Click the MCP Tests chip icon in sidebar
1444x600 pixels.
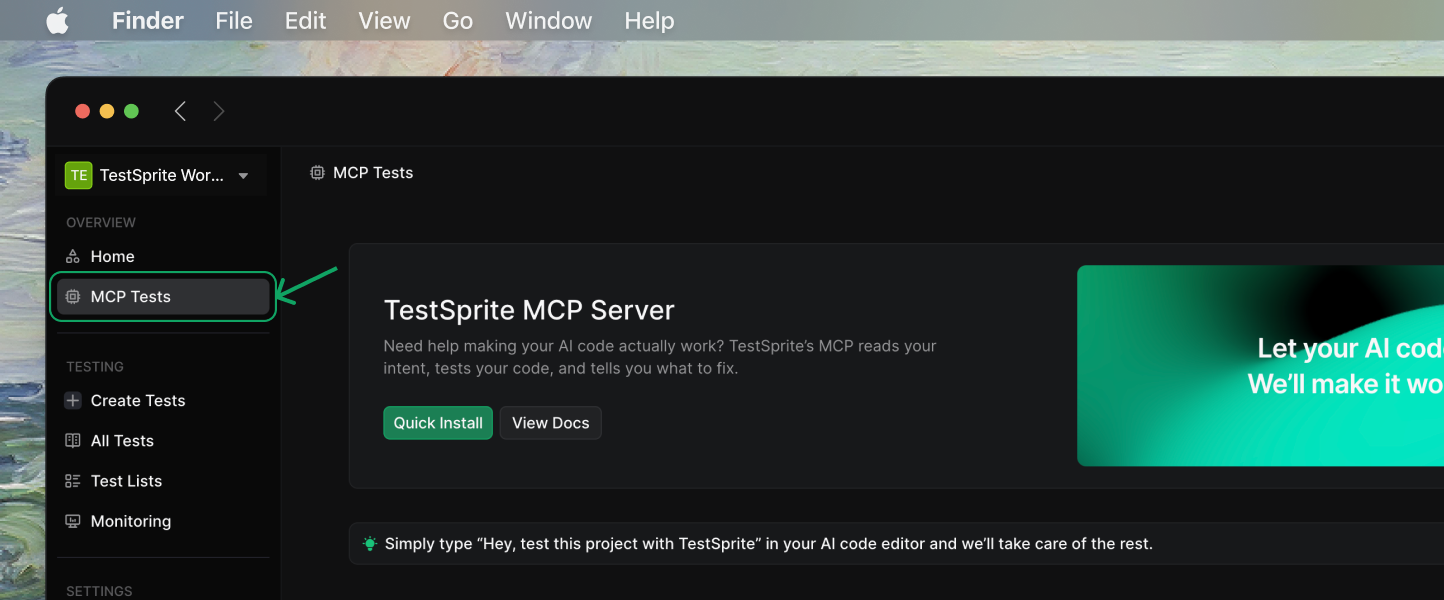[73, 297]
